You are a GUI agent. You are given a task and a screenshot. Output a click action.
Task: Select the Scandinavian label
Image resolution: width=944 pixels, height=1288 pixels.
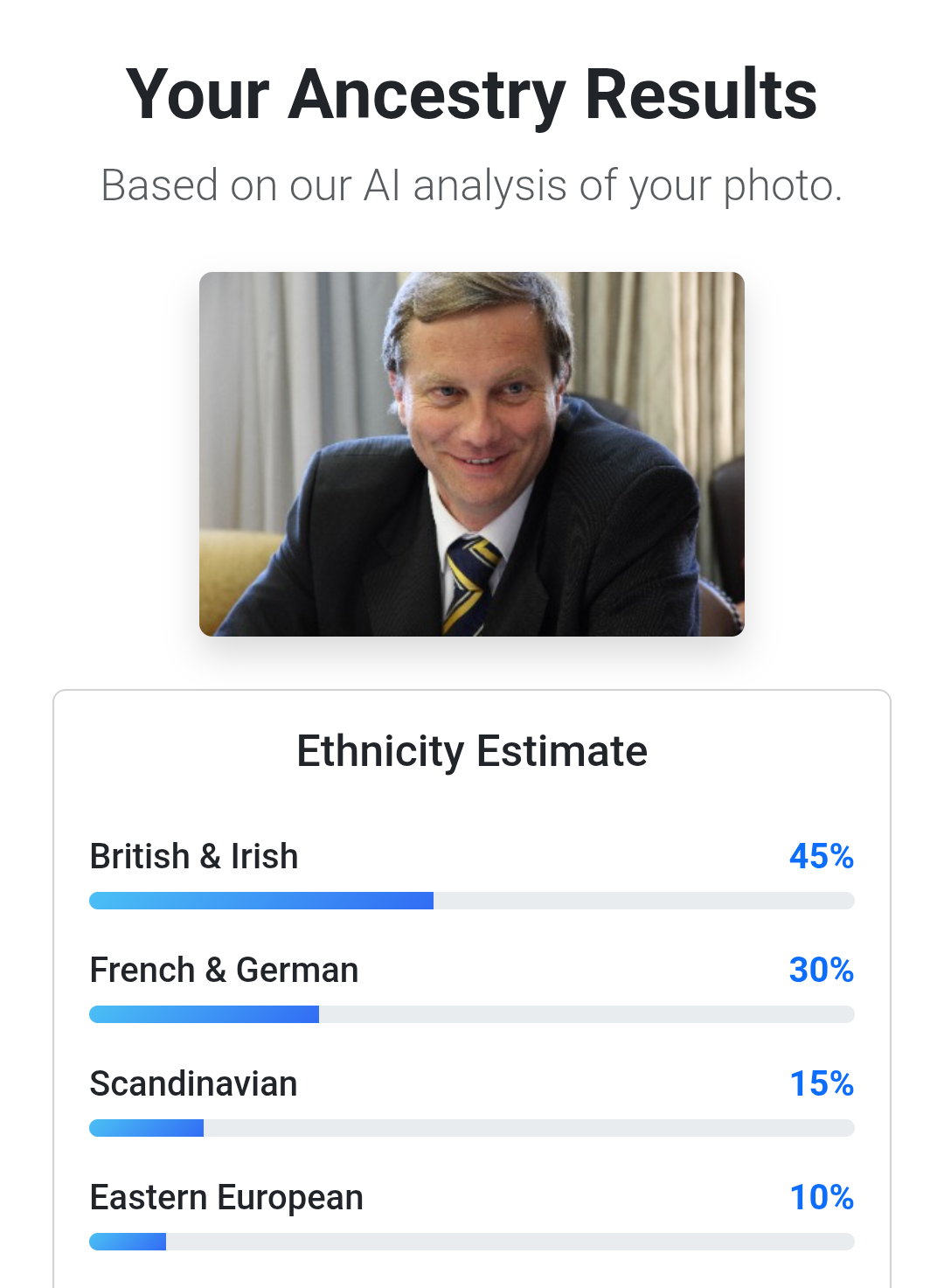coord(193,1083)
